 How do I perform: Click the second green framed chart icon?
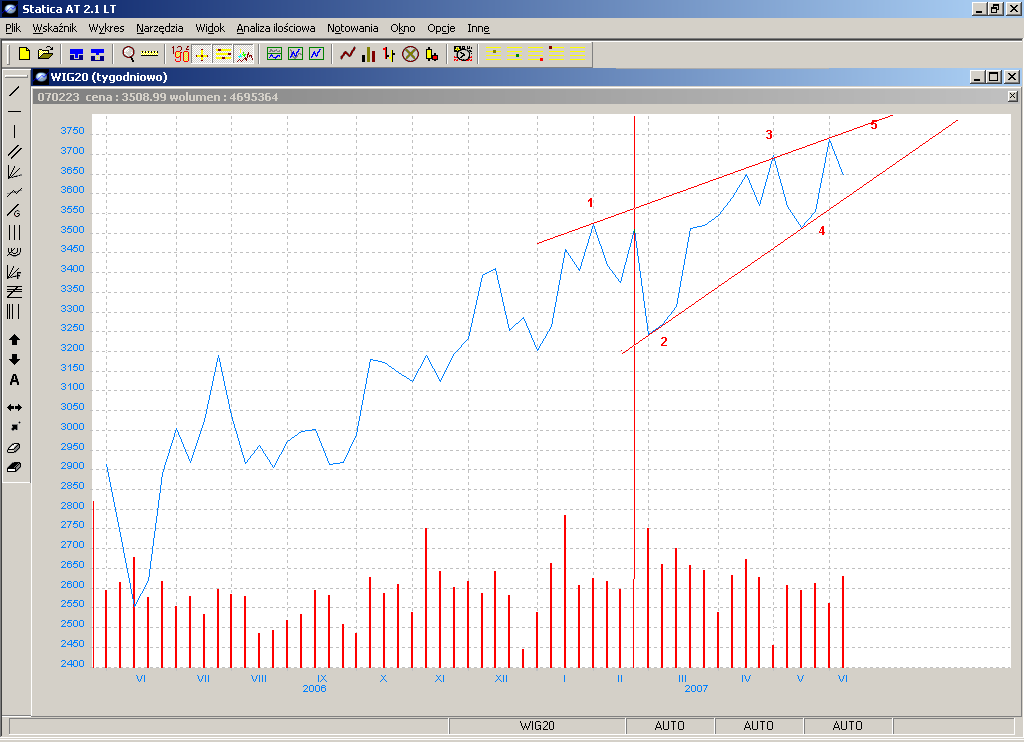point(295,54)
